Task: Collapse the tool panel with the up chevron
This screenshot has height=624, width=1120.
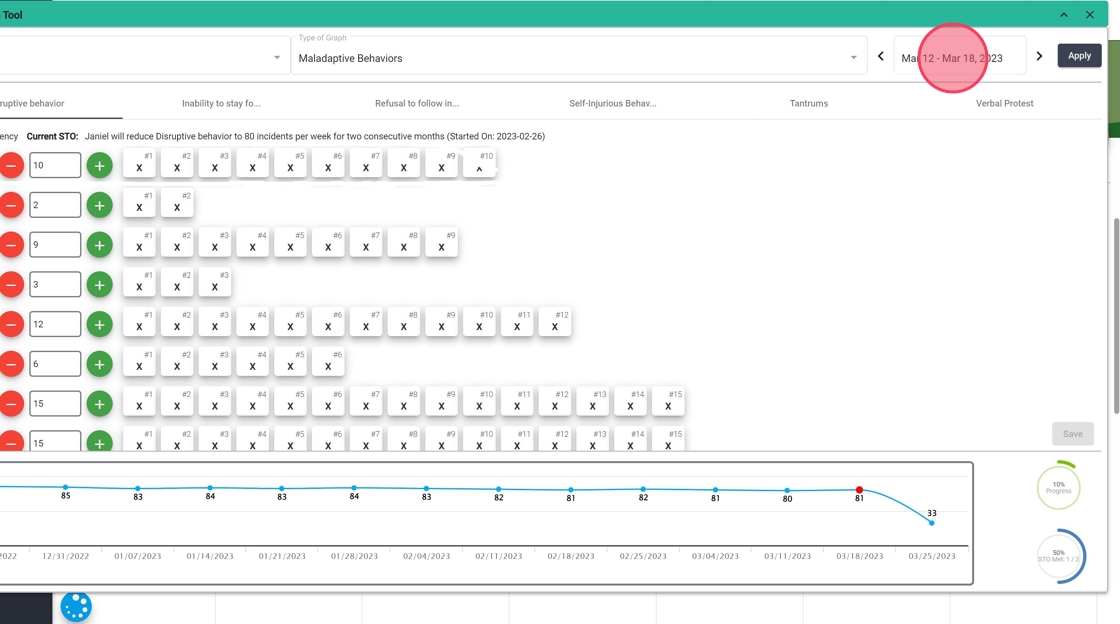Action: coord(1064,15)
